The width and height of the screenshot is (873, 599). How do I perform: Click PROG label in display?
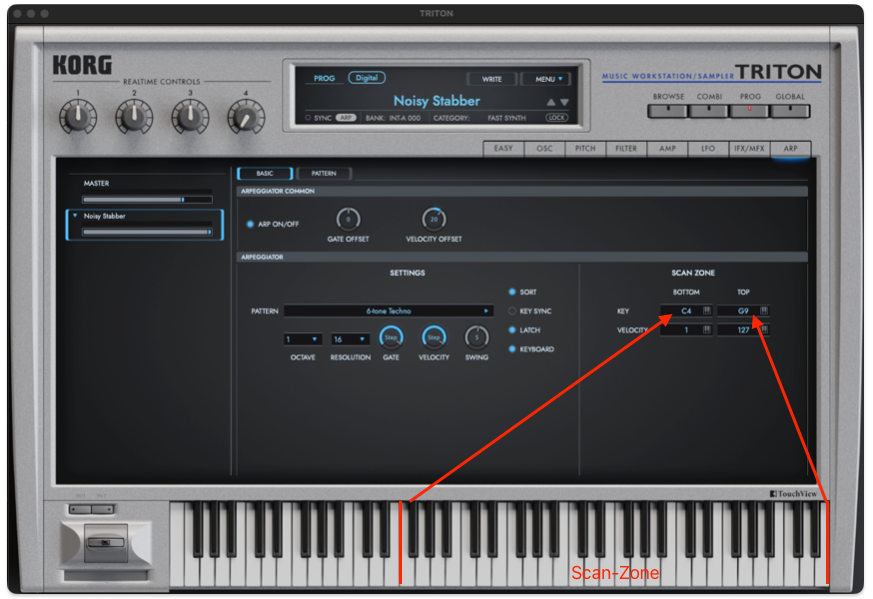tap(324, 78)
